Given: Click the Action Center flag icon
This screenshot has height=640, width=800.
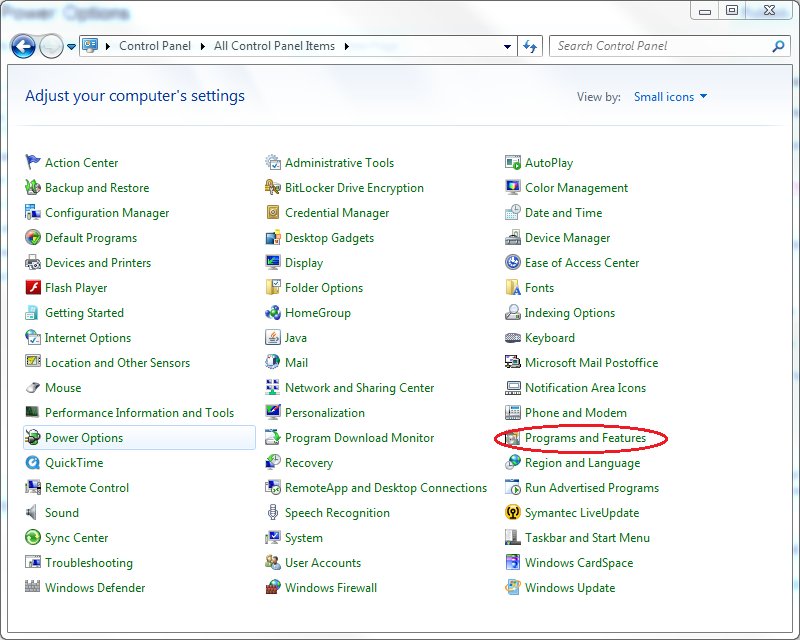Looking at the screenshot, I should (x=33, y=163).
